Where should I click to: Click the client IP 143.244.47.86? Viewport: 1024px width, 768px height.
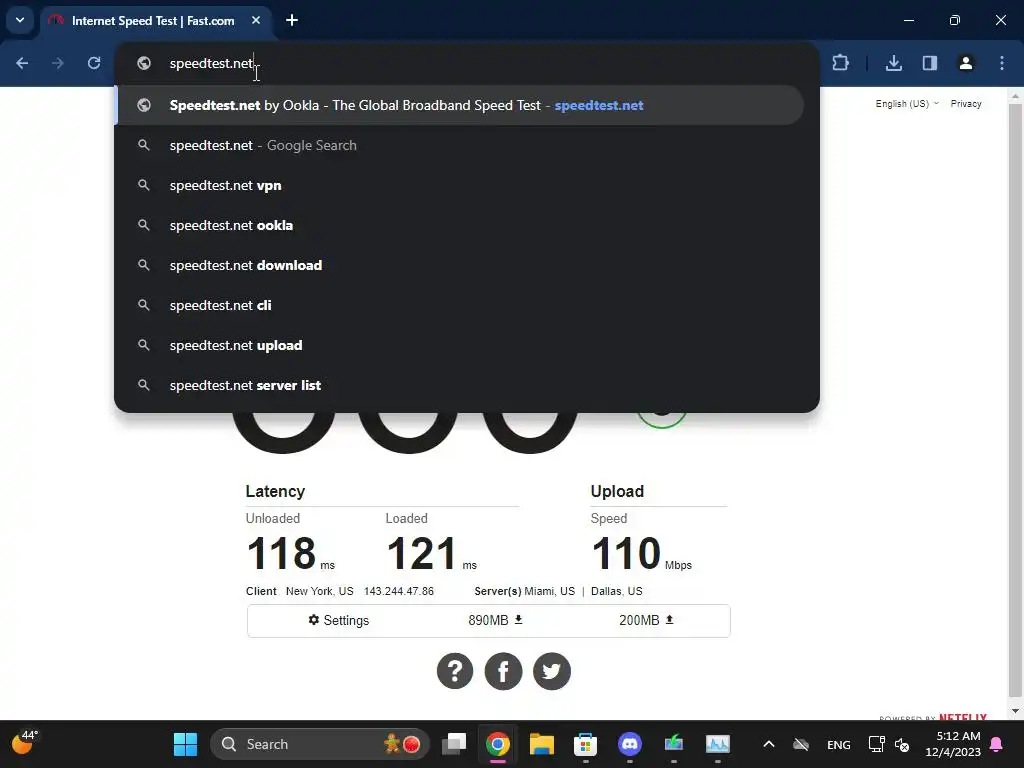[x=399, y=591]
